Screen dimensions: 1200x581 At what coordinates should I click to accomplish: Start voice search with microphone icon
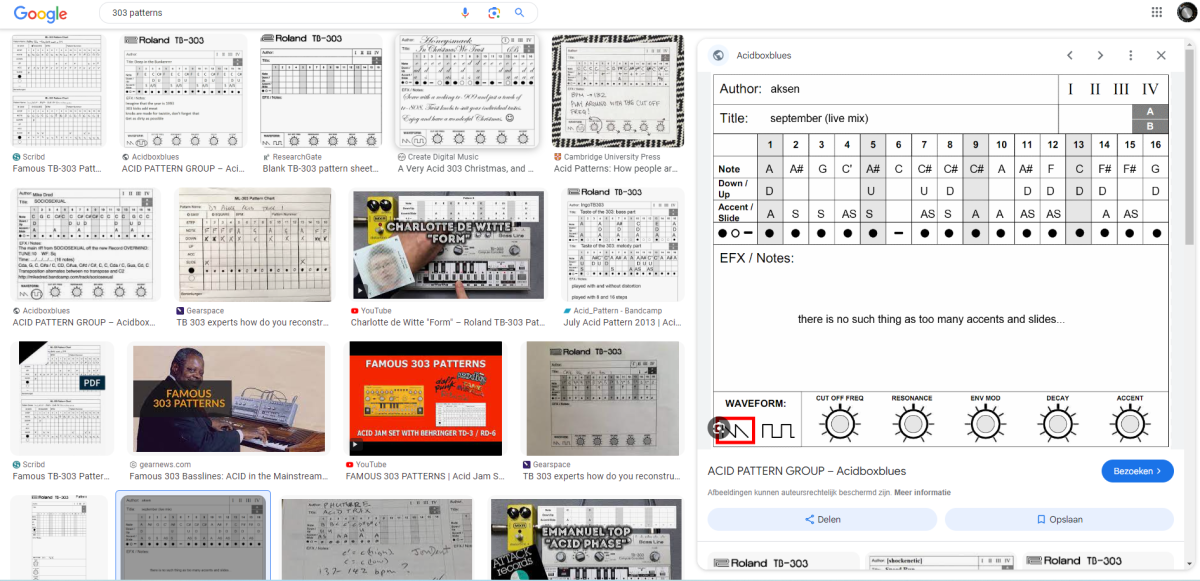(465, 13)
